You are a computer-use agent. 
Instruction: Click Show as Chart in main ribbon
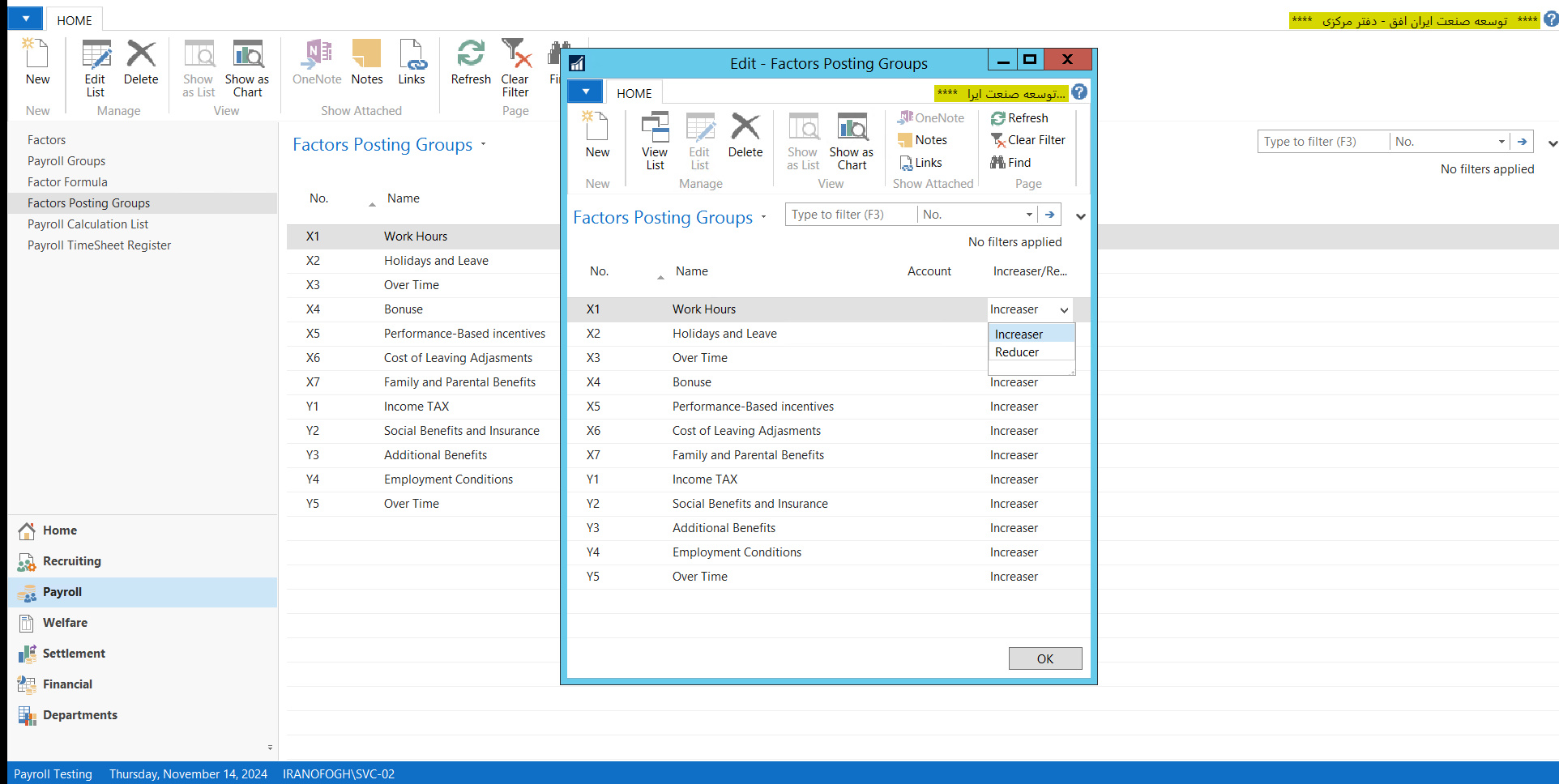pyautogui.click(x=247, y=69)
